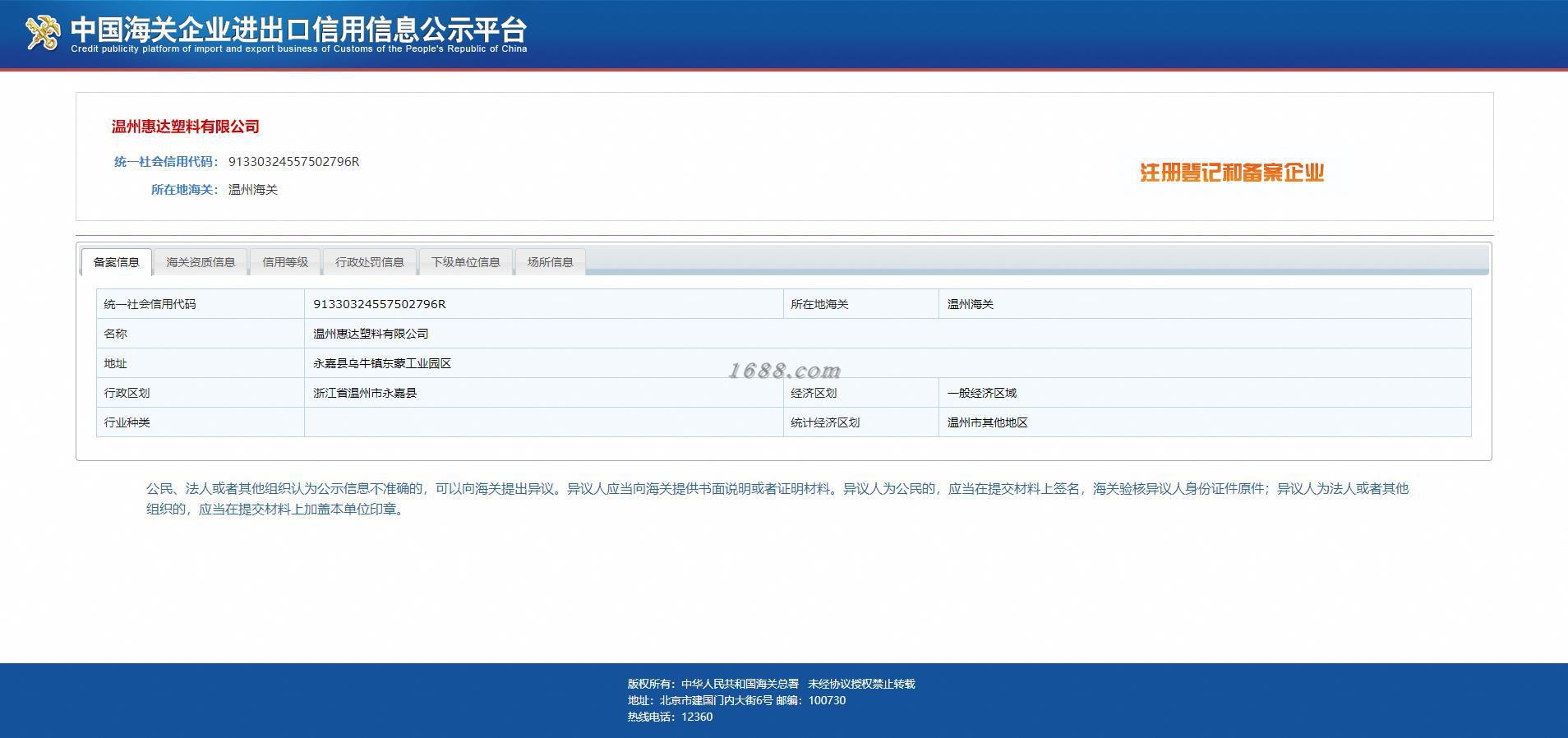Switch to the 海关资质信息 tab
Image resolution: width=1568 pixels, height=738 pixels.
[201, 262]
